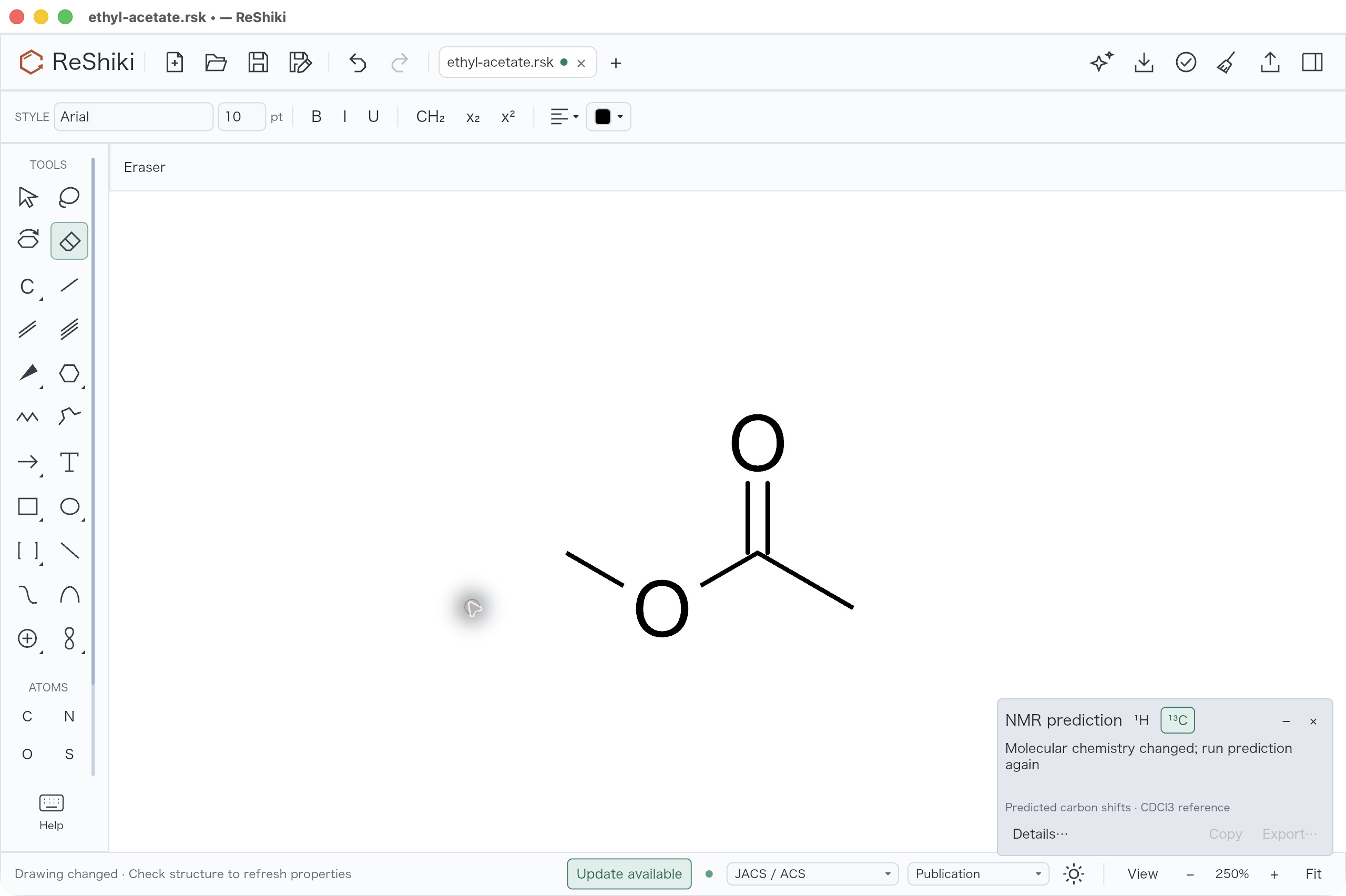This screenshot has height=896, width=1346.
Task: Toggle superscript formatting
Action: (x=508, y=117)
